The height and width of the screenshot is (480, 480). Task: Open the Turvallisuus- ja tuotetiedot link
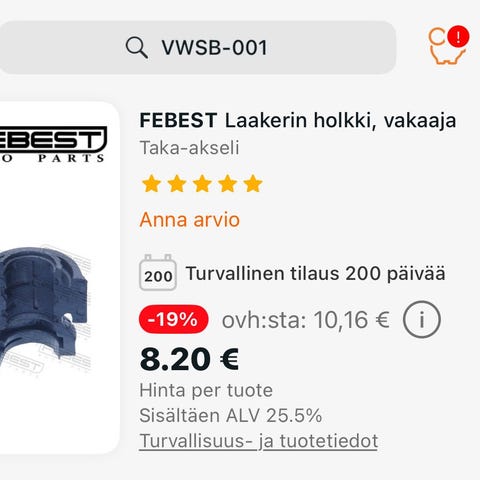point(258,441)
